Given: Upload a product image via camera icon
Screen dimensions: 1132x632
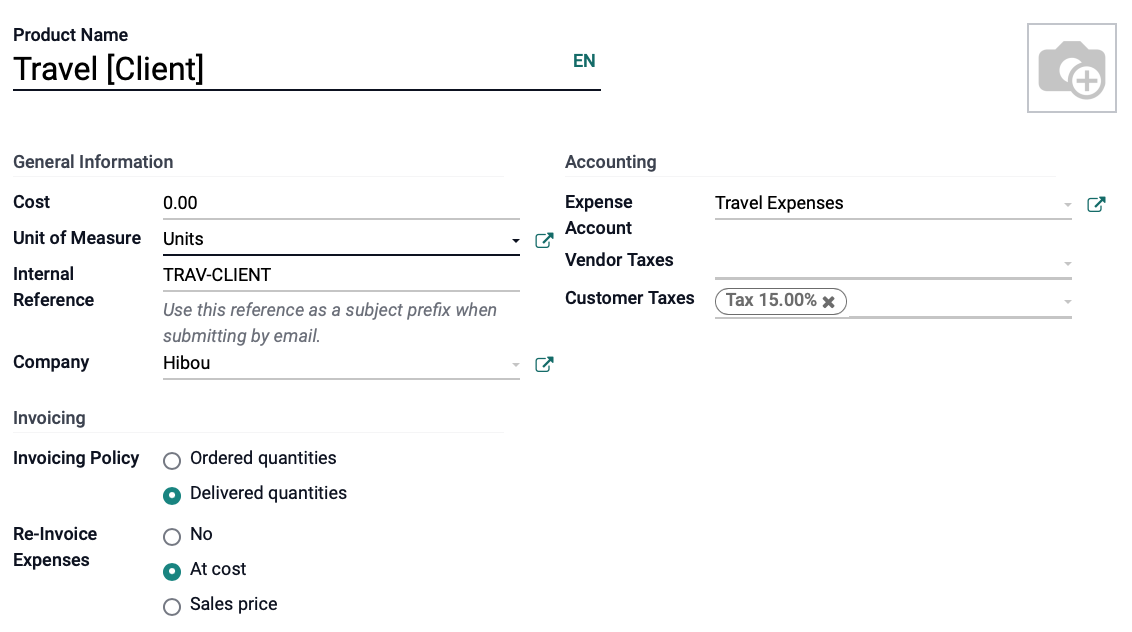Looking at the screenshot, I should point(1071,68).
